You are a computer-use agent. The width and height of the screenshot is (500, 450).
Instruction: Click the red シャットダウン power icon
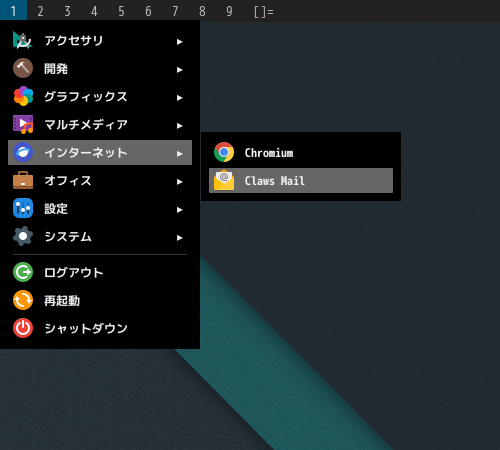[23, 328]
